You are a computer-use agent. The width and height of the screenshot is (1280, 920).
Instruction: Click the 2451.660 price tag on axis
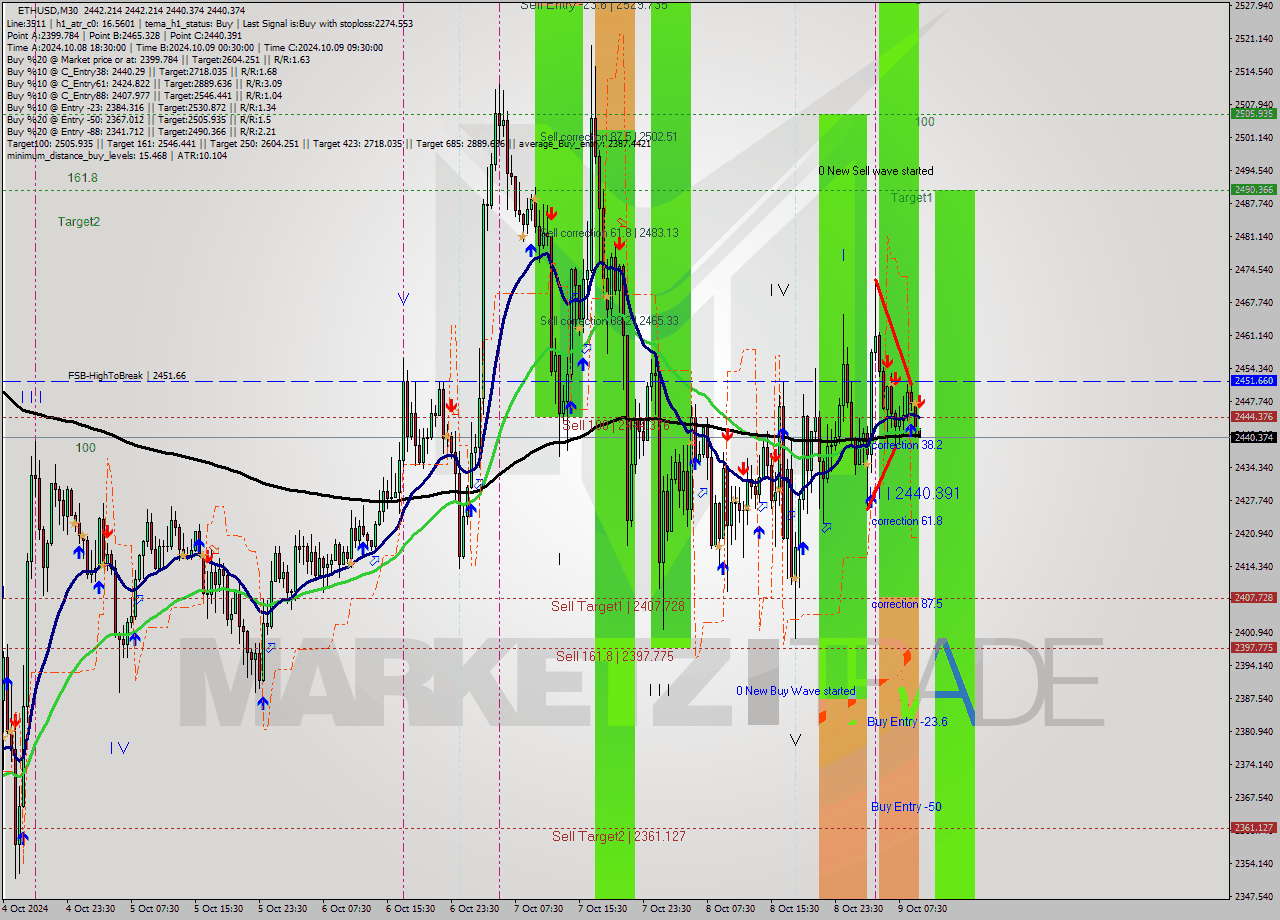click(1253, 381)
